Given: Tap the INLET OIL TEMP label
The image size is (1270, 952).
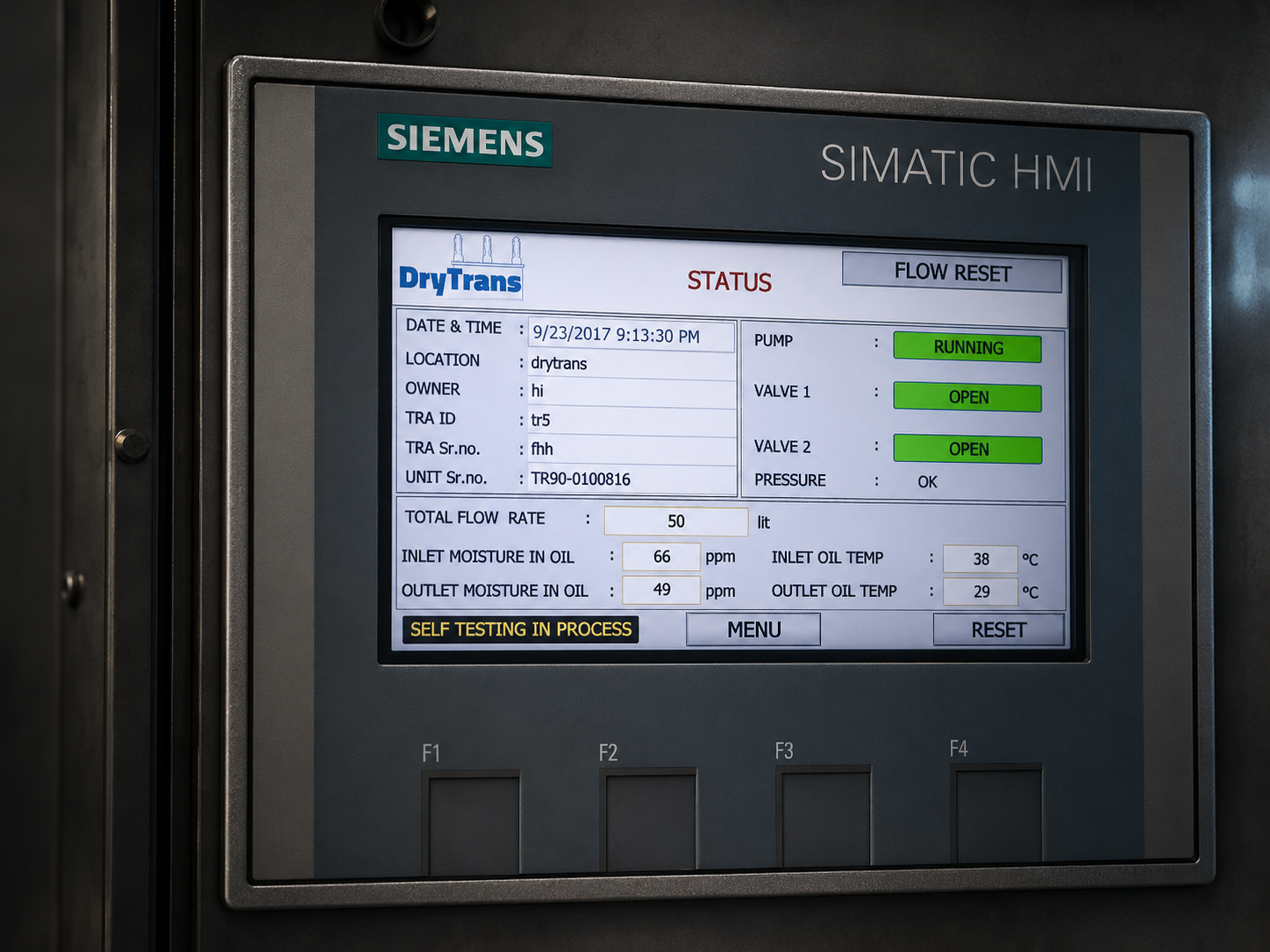Looking at the screenshot, I should 827,558.
